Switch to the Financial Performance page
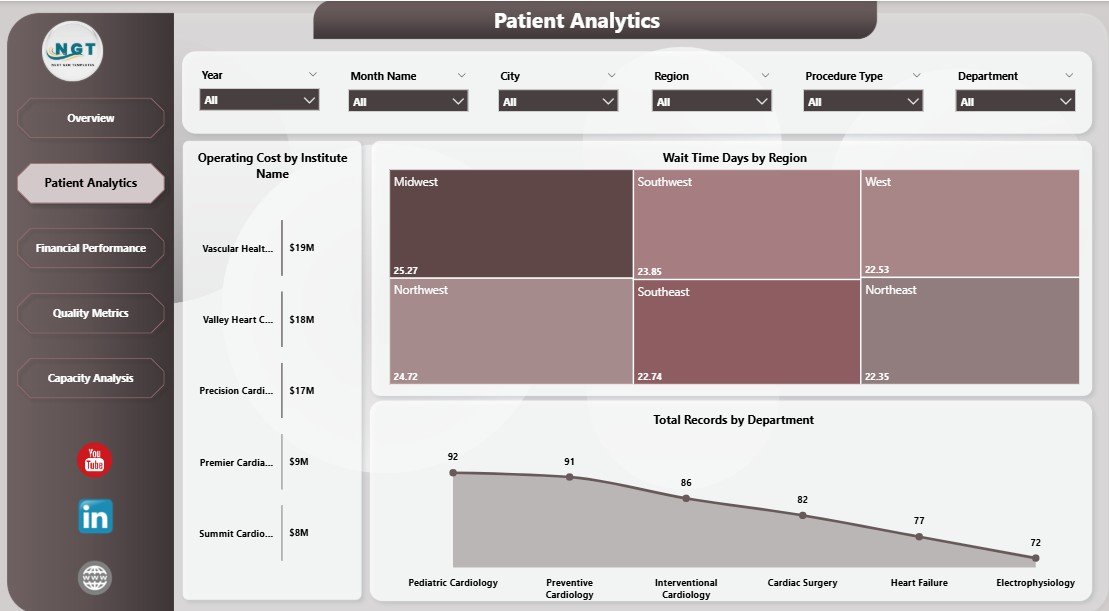The width and height of the screenshot is (1109, 611). [x=90, y=248]
